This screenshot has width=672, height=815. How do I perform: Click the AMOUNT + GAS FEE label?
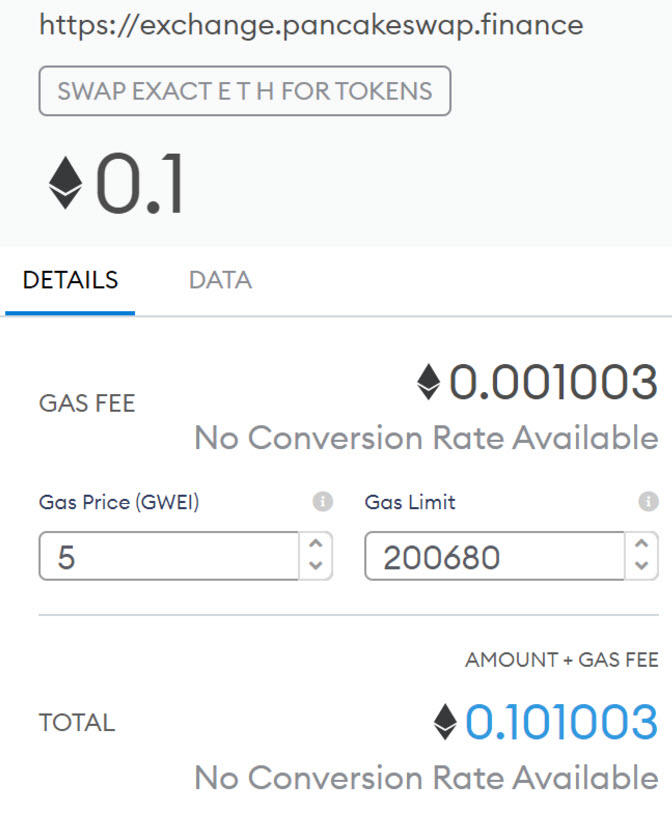562,660
